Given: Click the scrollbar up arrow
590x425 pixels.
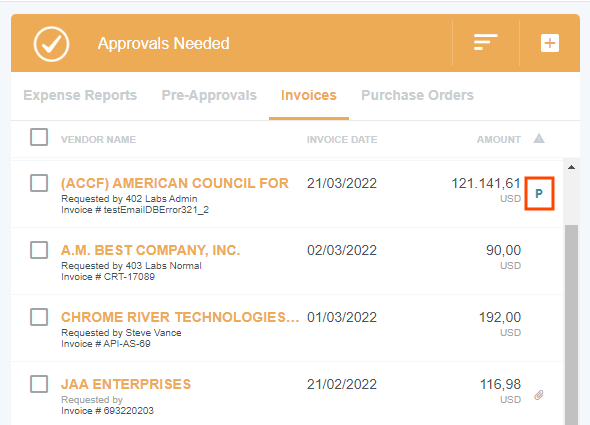Looking at the screenshot, I should click(x=571, y=167).
